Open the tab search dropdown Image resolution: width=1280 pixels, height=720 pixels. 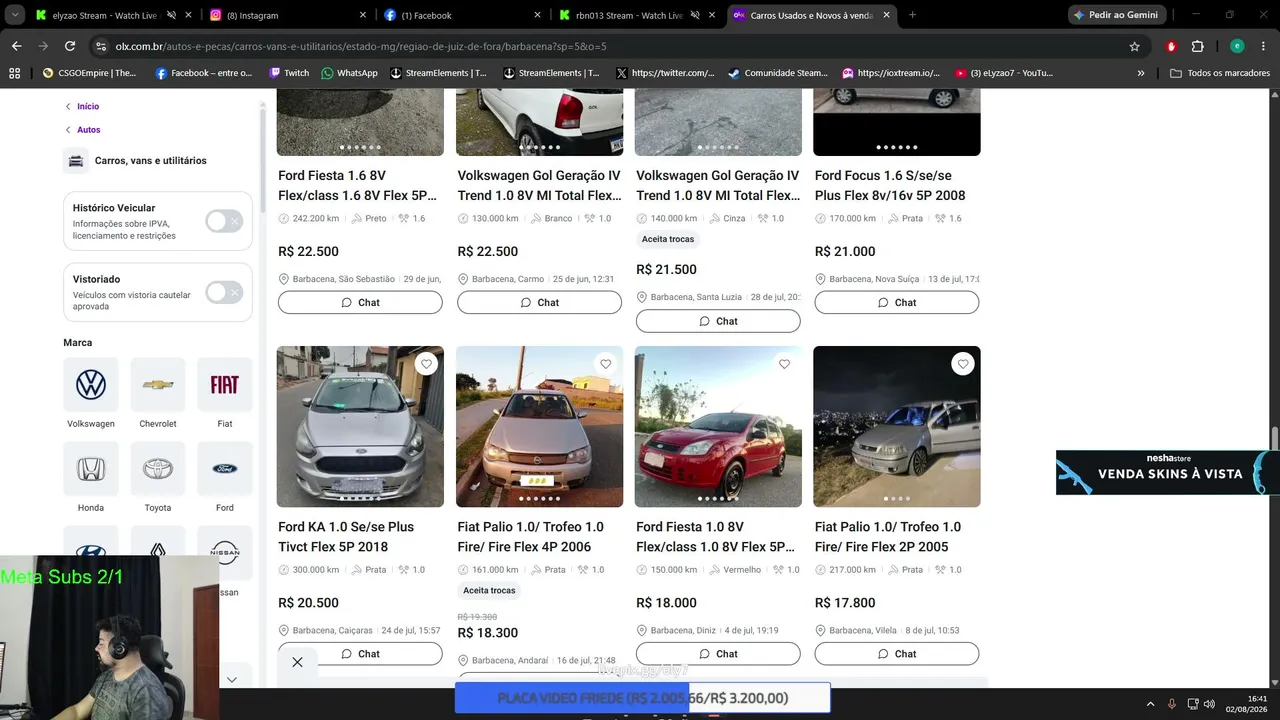point(15,15)
